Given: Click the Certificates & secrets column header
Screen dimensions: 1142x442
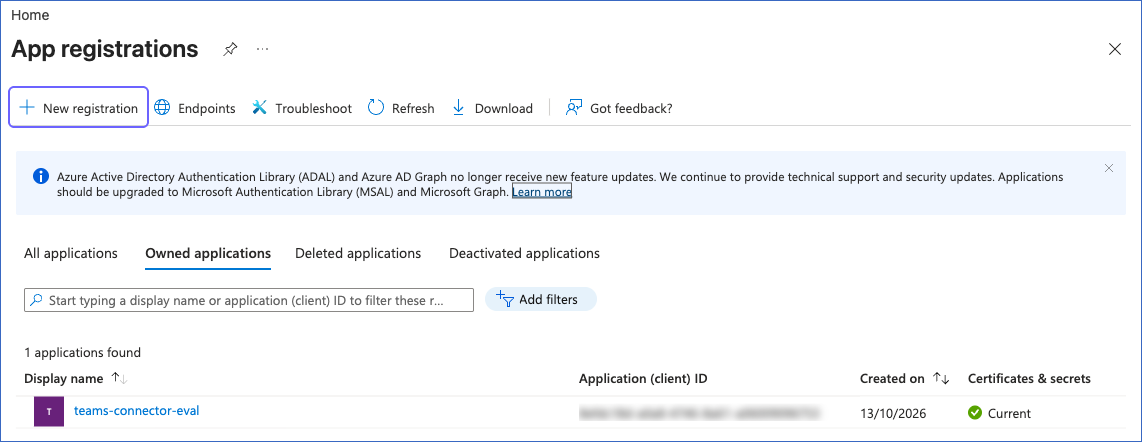Looking at the screenshot, I should [1029, 379].
